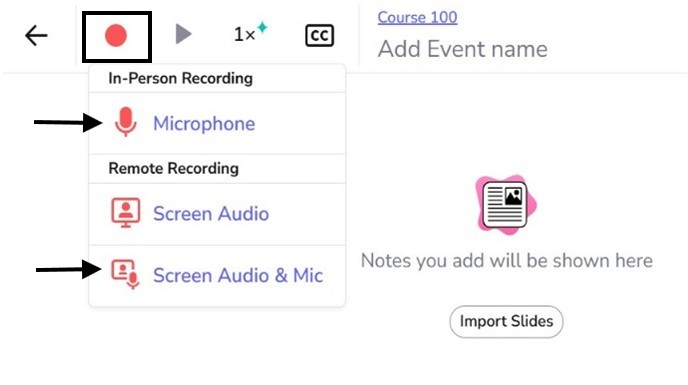This screenshot has width=688, height=385.
Task: Click the In-Person Recording header
Action: (x=180, y=79)
